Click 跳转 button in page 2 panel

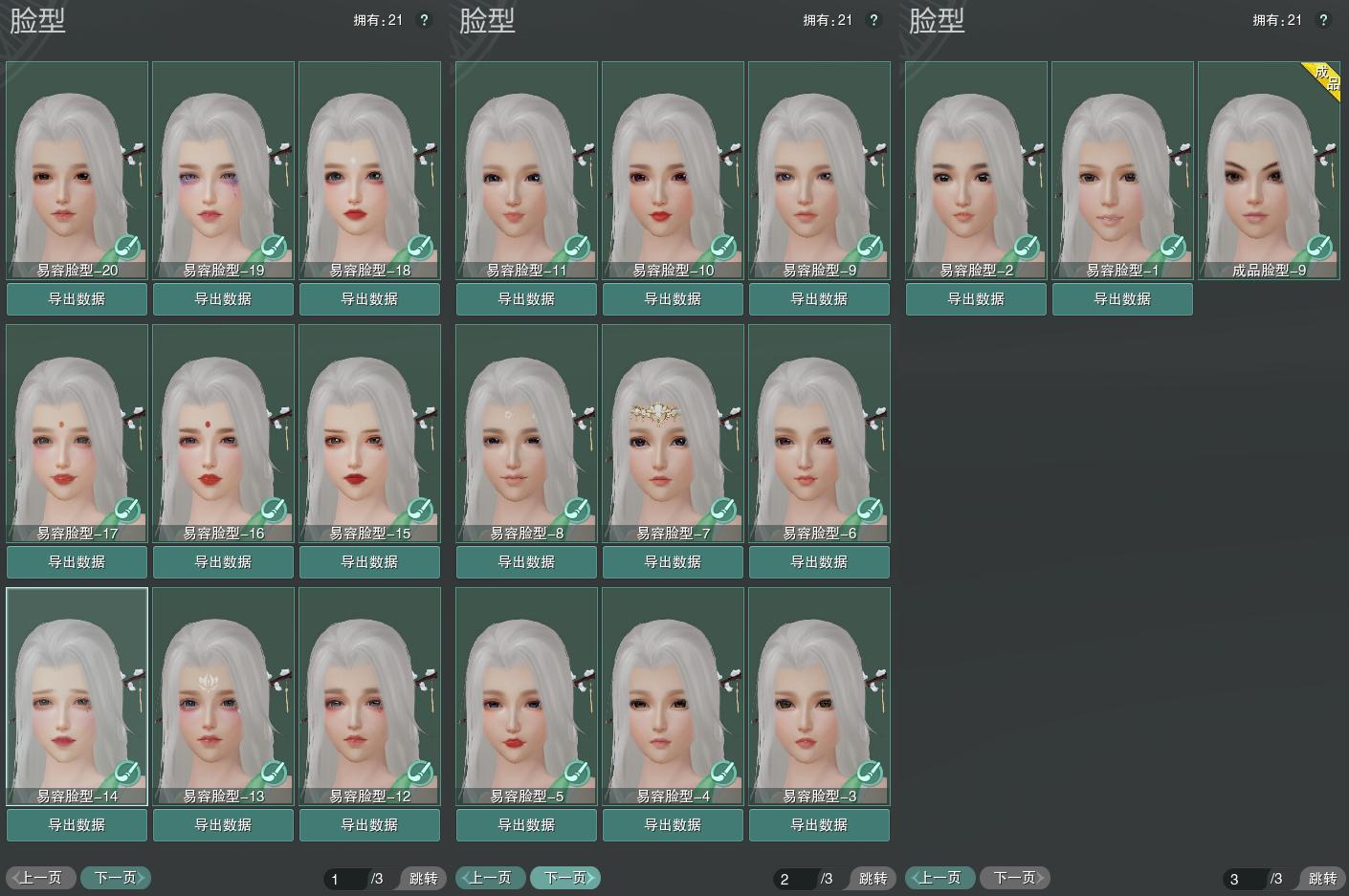coord(872,879)
